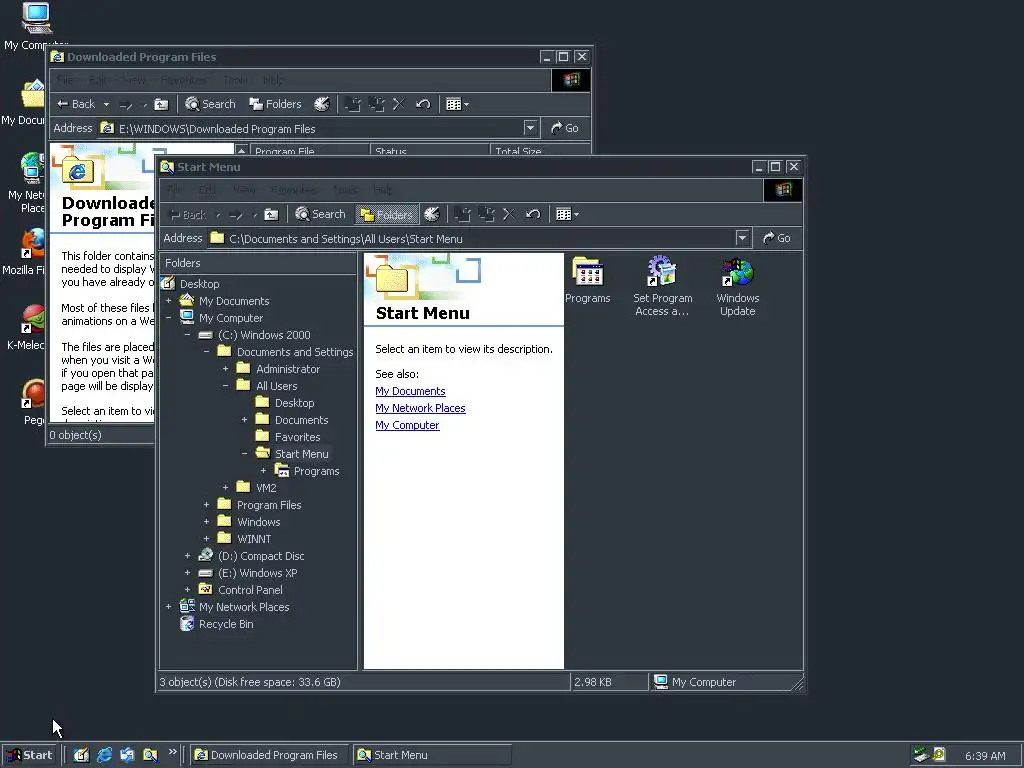Expand the Program Files folder node
Screen dimensions: 1024x768
point(206,505)
